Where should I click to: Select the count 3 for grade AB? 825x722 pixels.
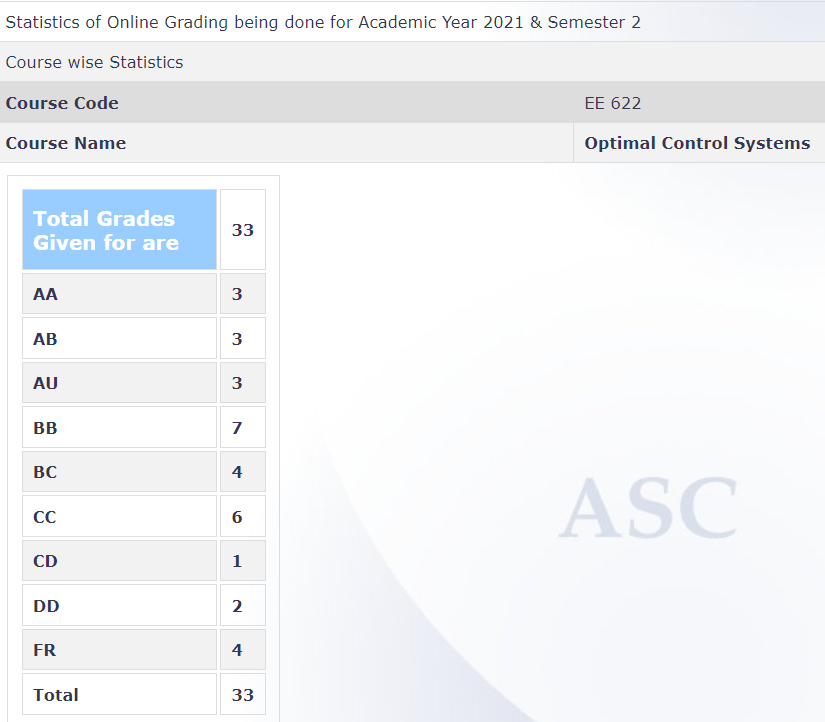click(242, 338)
